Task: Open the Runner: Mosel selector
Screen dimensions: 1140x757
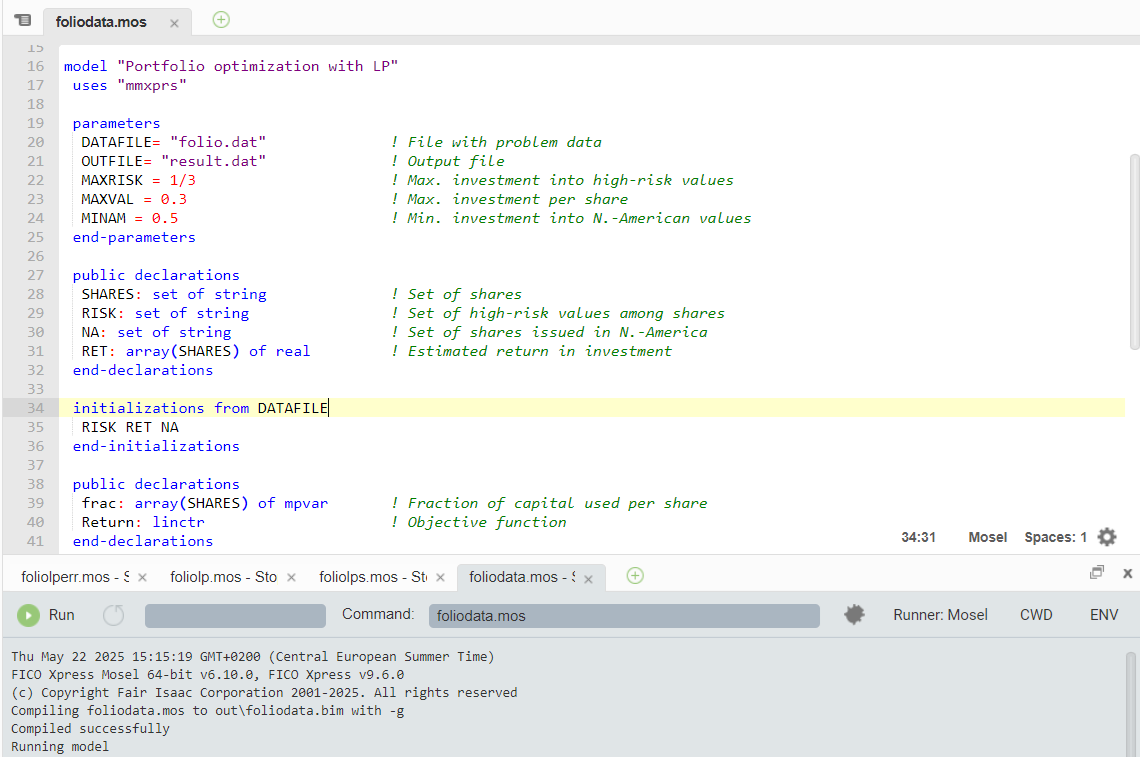Action: (940, 615)
